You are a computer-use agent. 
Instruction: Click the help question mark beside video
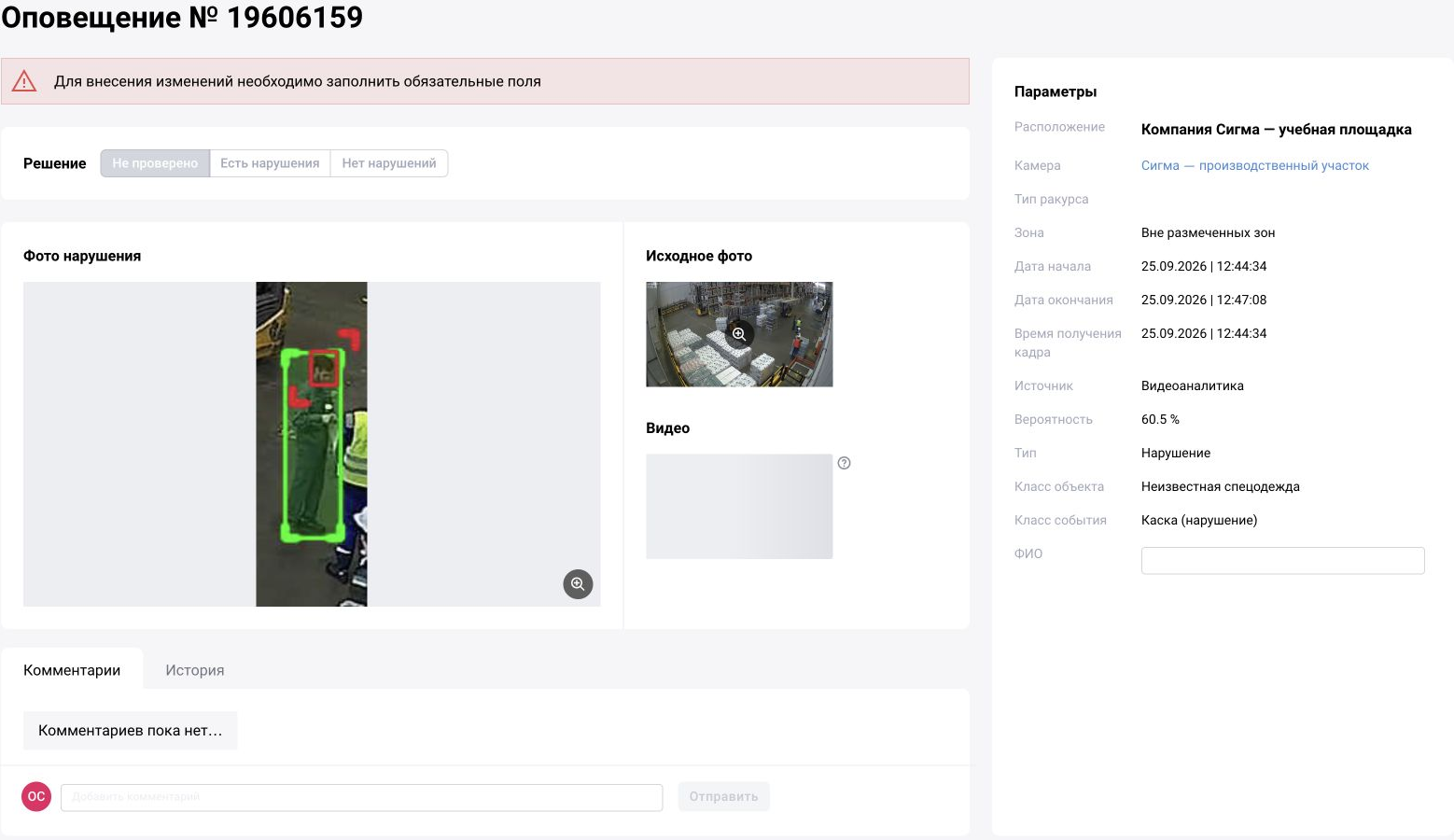(844, 463)
